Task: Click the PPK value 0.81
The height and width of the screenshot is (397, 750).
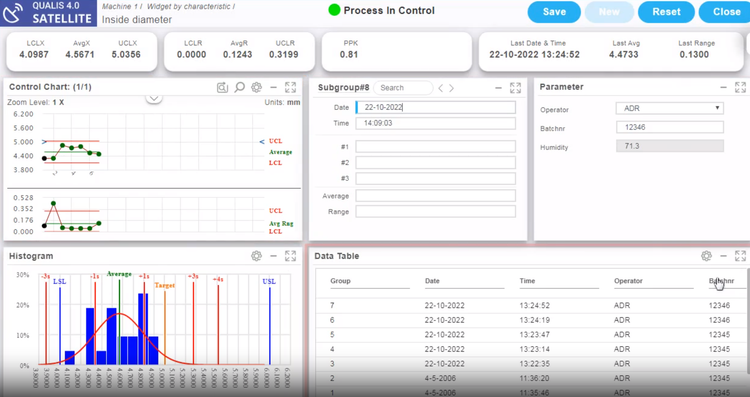Action: [x=349, y=55]
